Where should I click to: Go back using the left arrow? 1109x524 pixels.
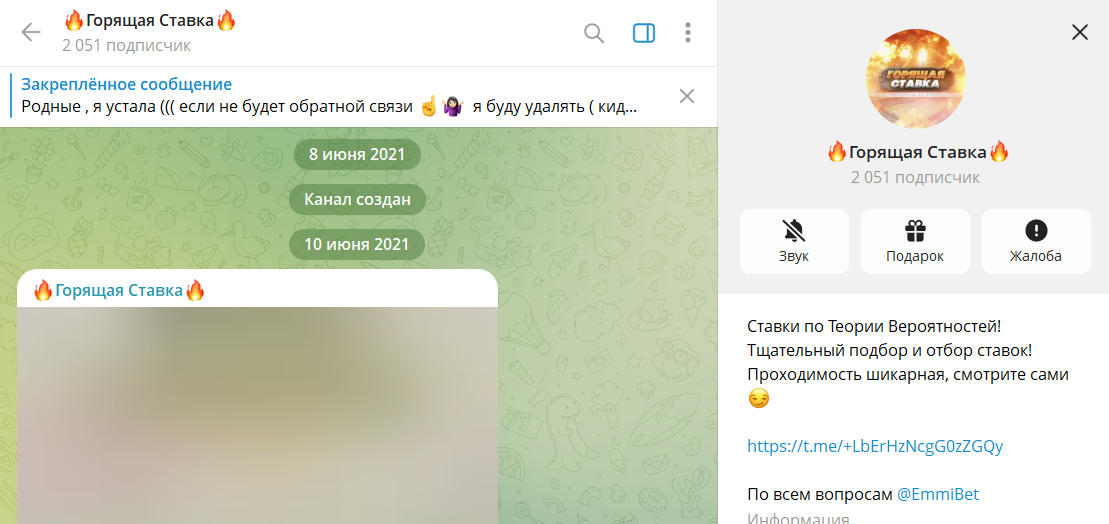(x=31, y=33)
